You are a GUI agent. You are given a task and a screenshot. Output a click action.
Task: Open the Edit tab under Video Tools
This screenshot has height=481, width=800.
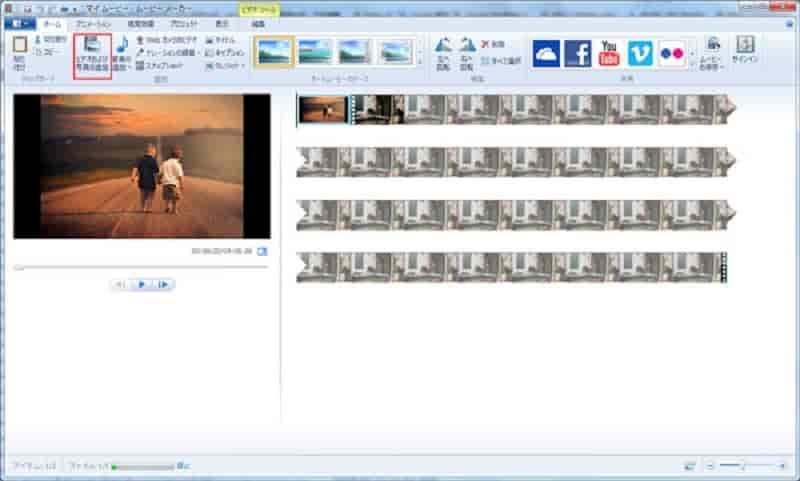pyautogui.click(x=258, y=23)
